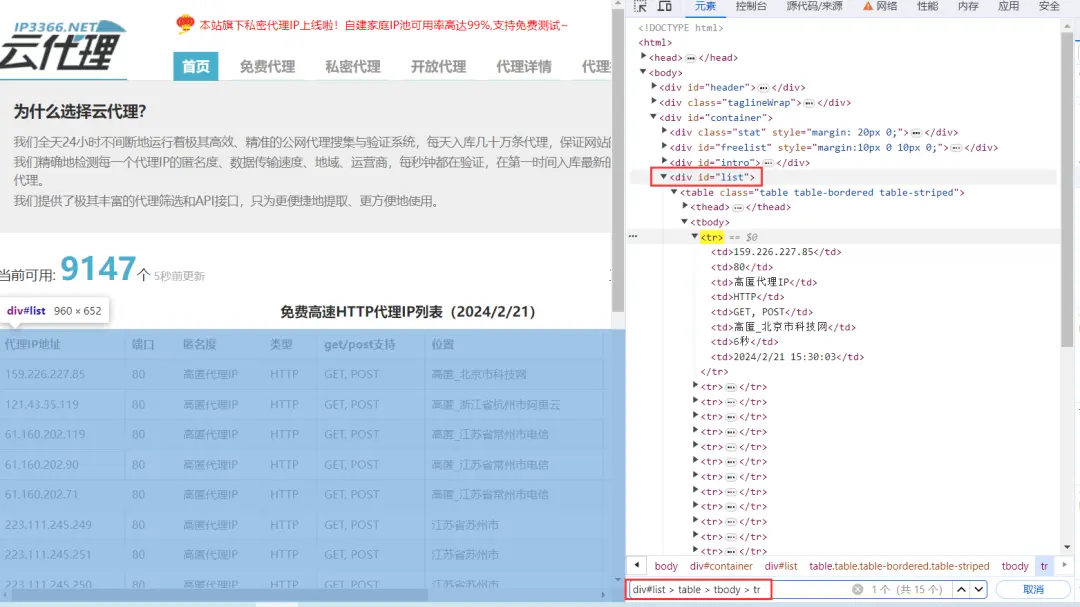1080x607 pixels.
Task: Select div#list in the breadcrumb
Action: (x=780, y=566)
